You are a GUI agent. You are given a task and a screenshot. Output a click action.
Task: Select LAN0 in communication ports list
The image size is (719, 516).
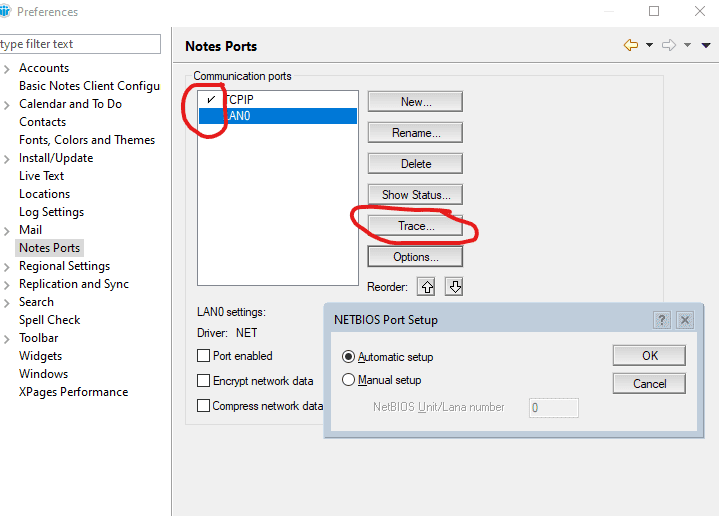(277, 116)
